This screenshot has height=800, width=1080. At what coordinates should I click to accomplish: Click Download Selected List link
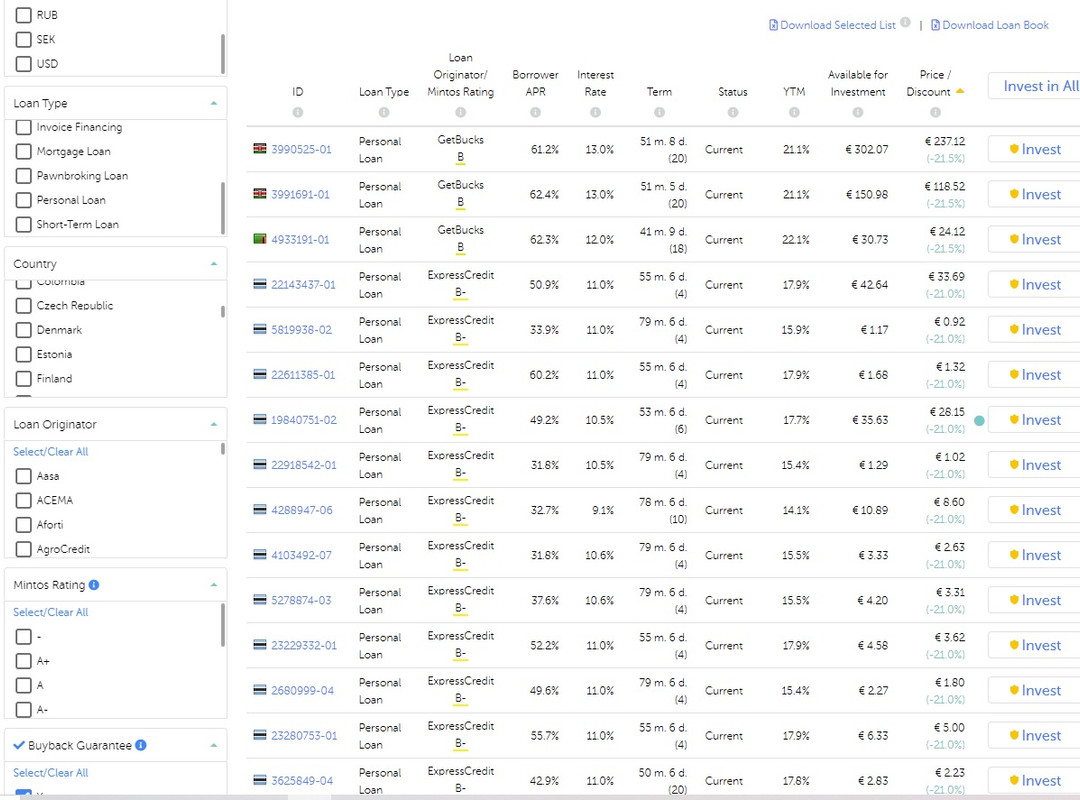click(x=838, y=25)
